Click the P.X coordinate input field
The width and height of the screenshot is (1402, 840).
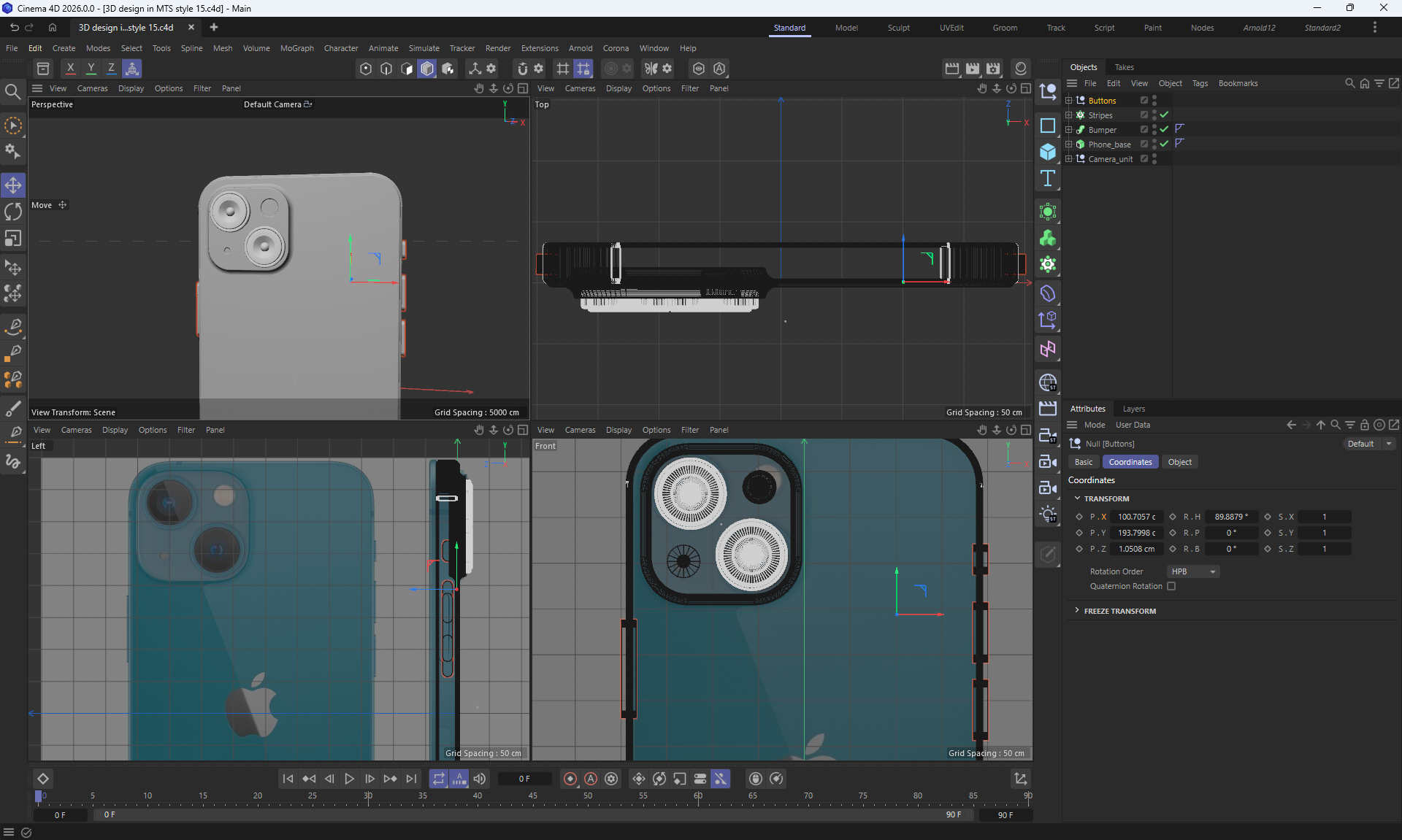coord(1136,517)
